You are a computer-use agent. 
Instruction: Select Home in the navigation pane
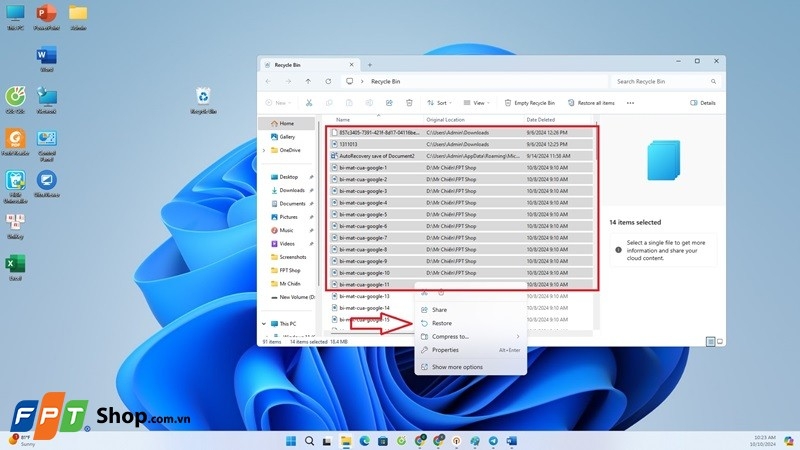click(286, 123)
